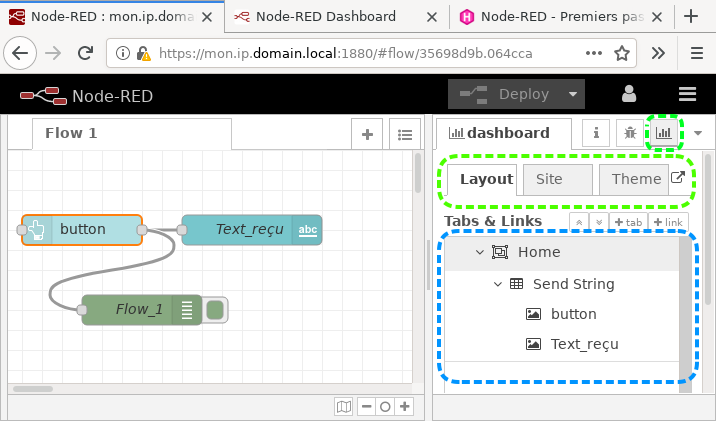Viewport: 716px width, 421px height.
Task: Reload the current page
Action: [x=85, y=53]
